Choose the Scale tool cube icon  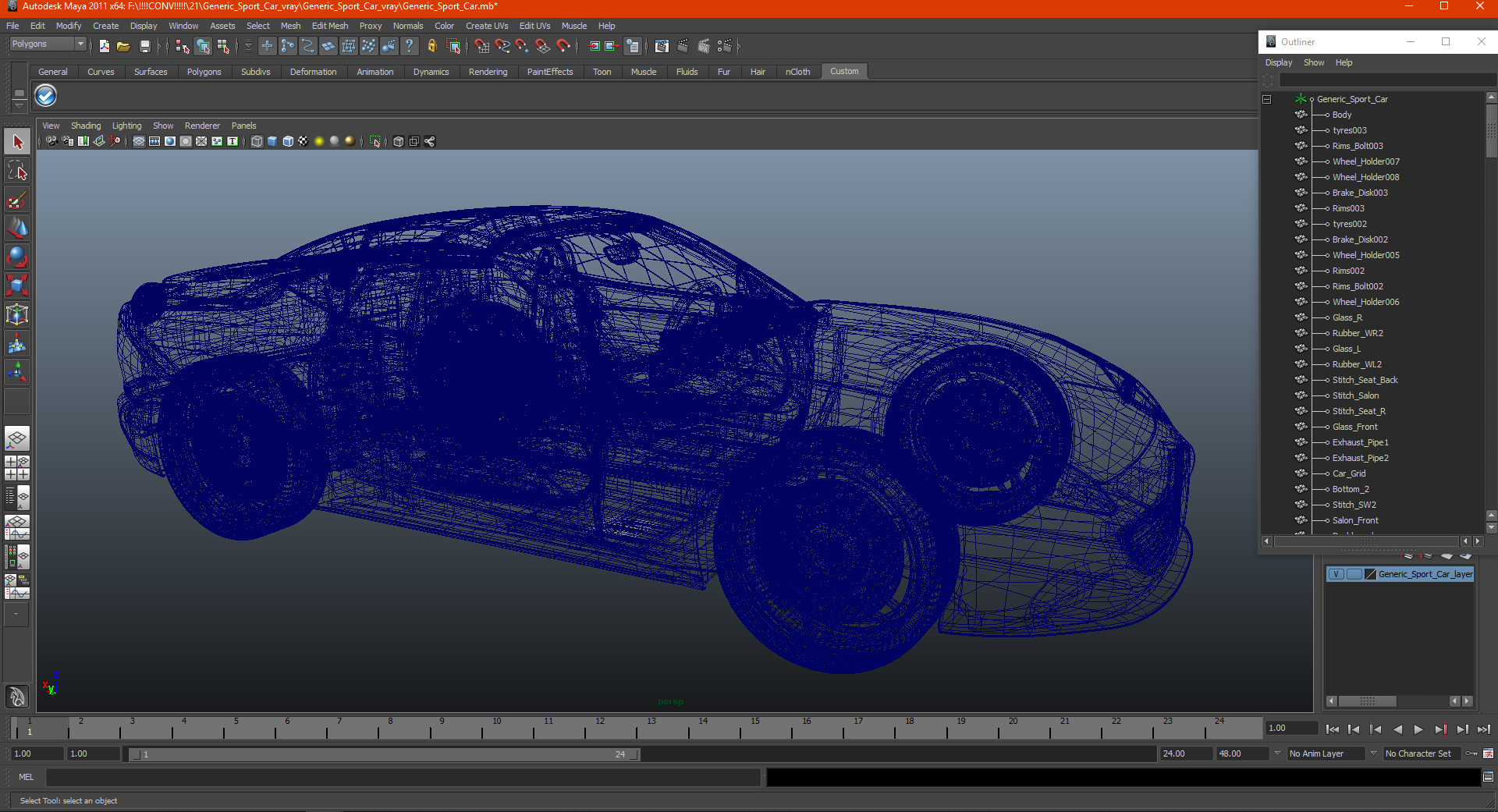(x=17, y=285)
